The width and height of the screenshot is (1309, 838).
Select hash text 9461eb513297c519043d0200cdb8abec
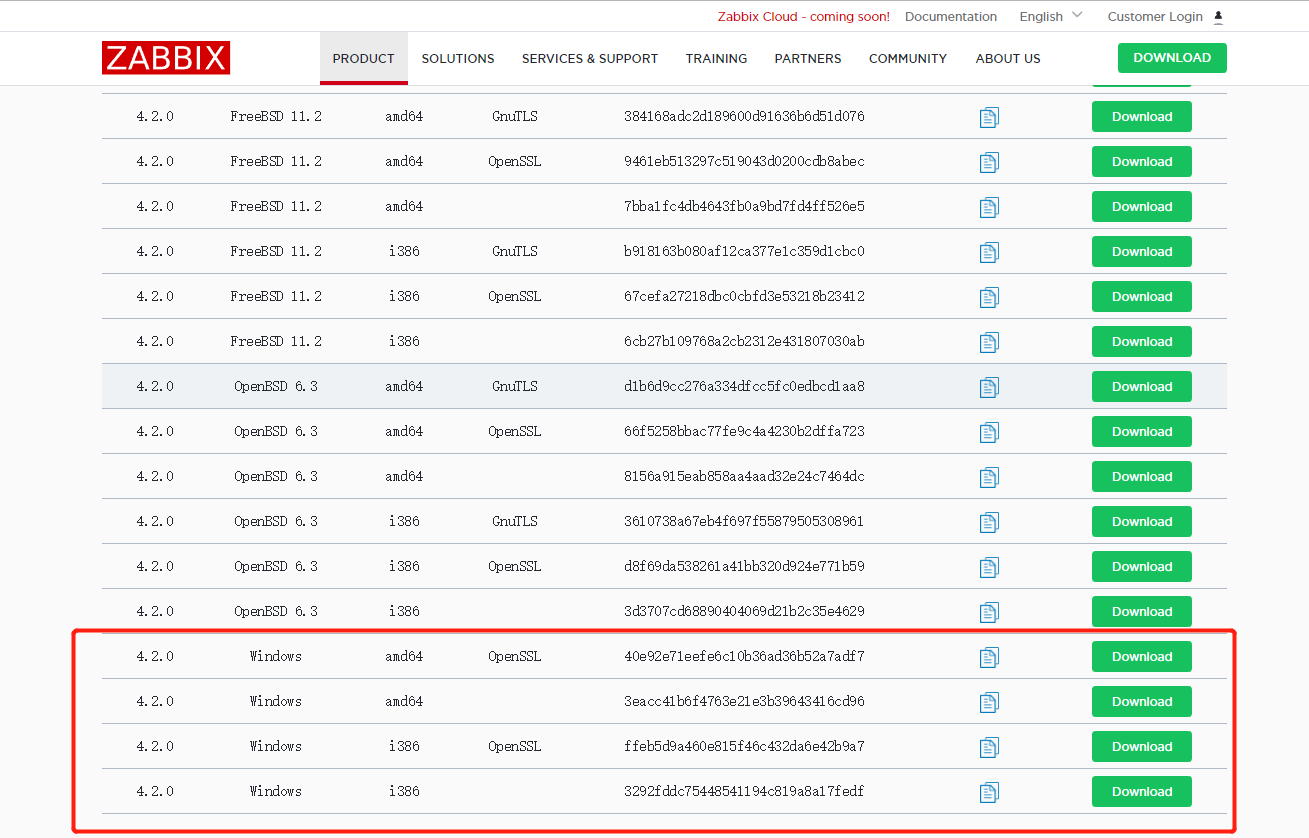744,161
